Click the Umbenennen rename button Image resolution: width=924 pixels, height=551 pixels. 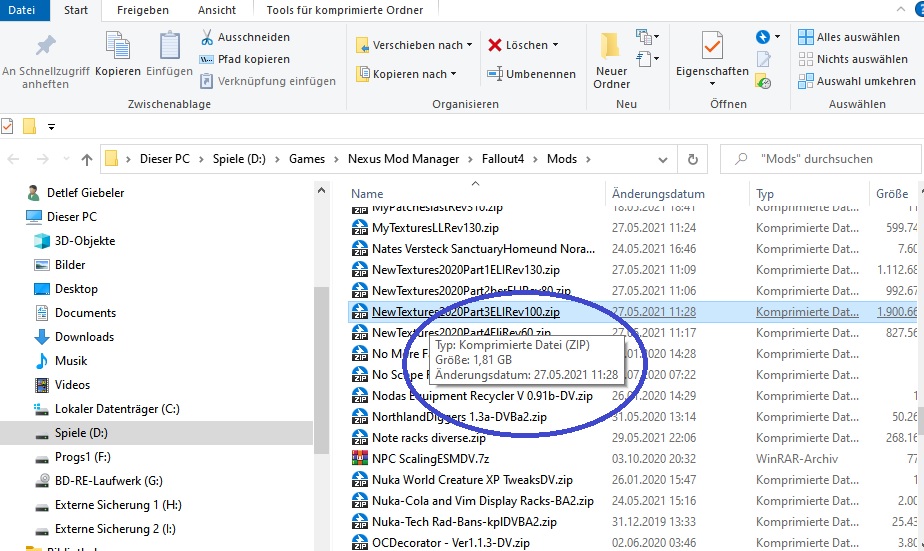[x=531, y=74]
